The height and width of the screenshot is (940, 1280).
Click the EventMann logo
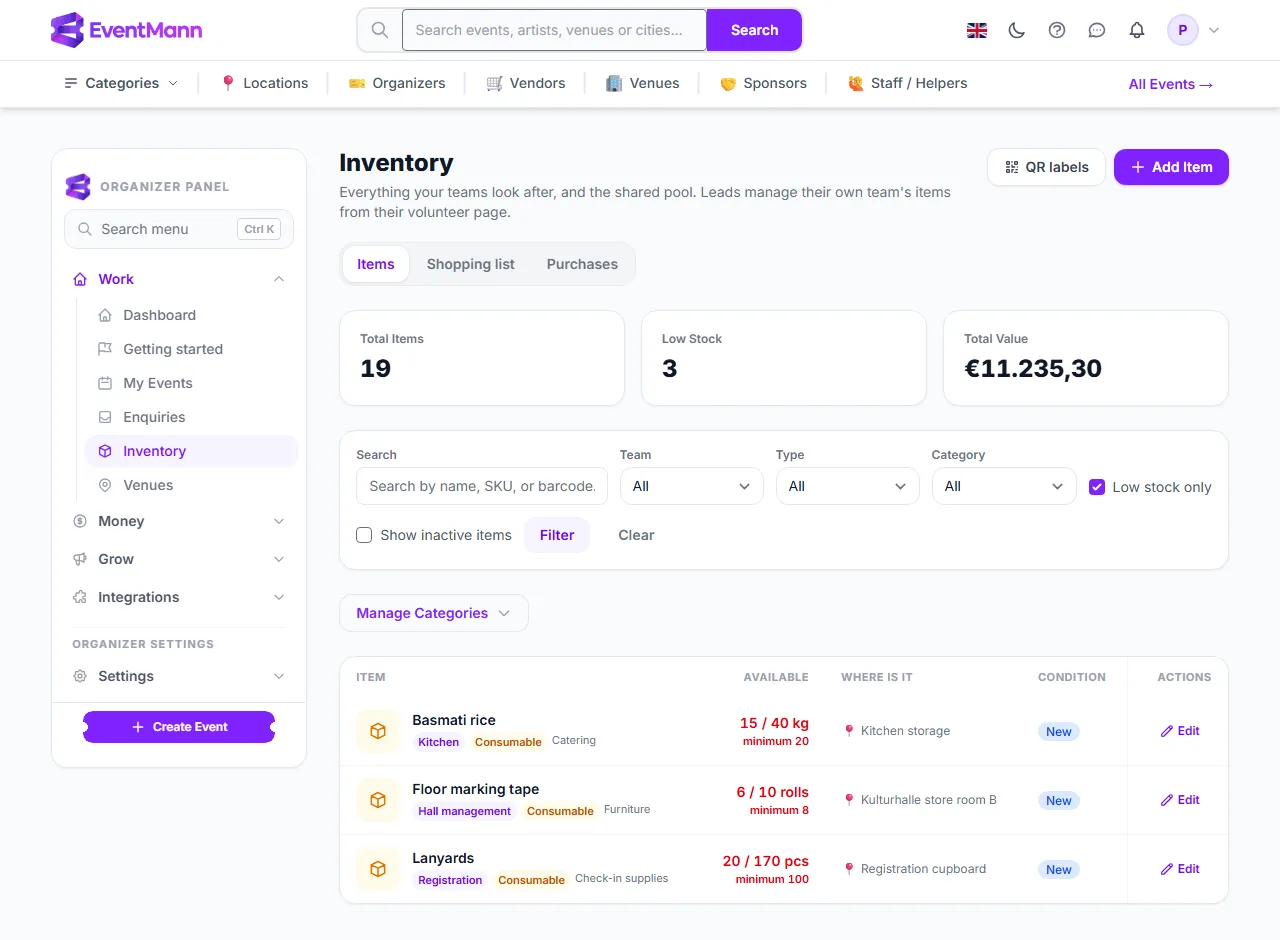[x=126, y=30]
